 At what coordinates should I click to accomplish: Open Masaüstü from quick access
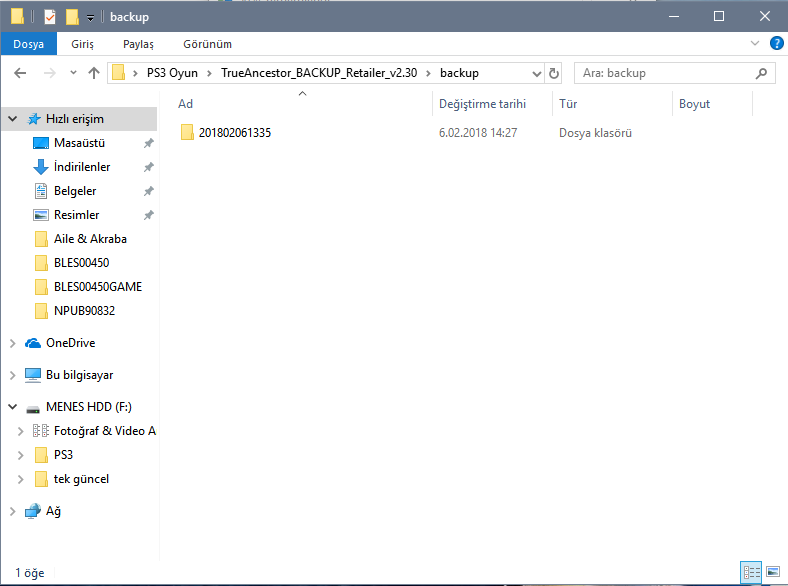pos(79,143)
